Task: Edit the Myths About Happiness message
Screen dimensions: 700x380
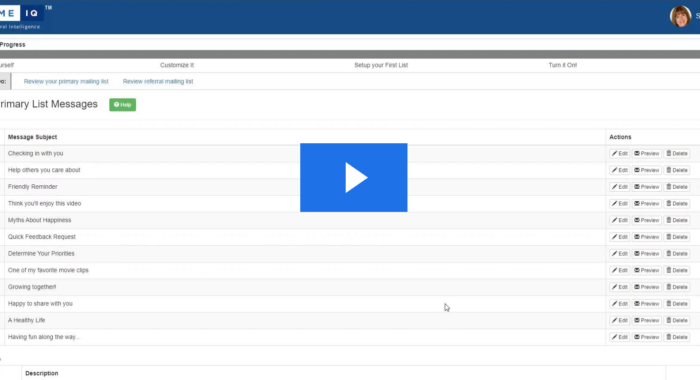Action: (x=620, y=220)
